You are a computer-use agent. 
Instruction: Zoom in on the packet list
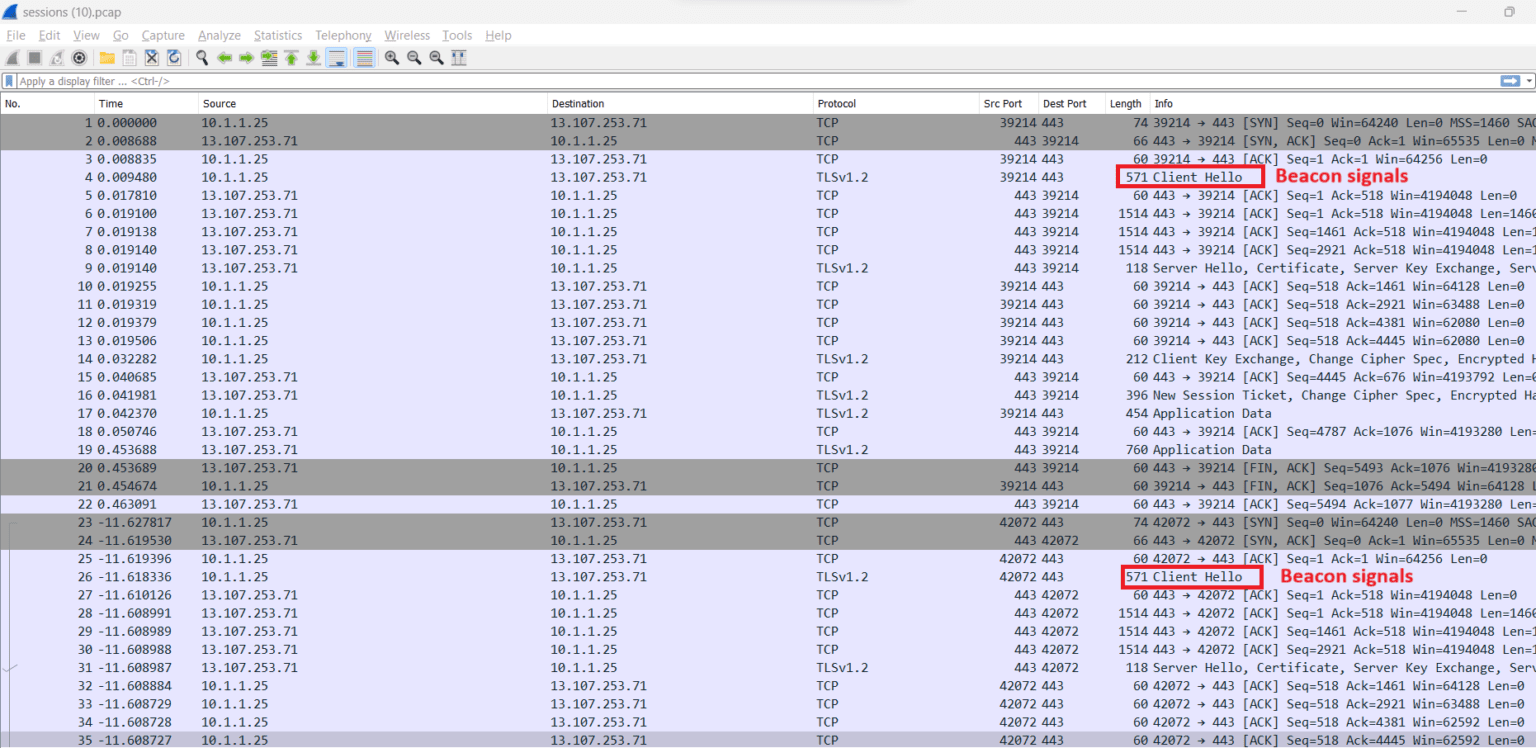click(391, 57)
